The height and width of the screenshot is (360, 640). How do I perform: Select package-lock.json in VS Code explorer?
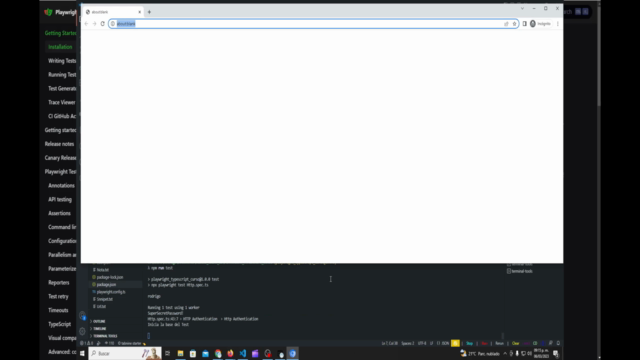[110, 277]
